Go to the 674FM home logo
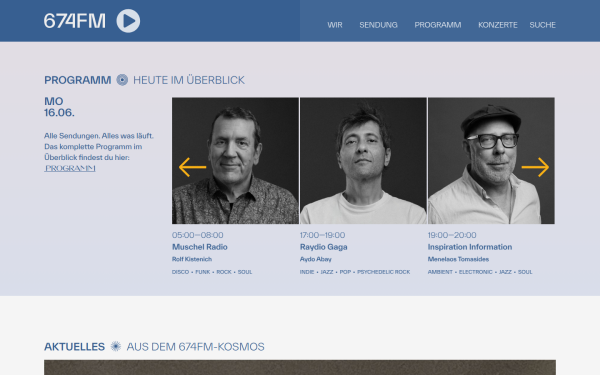 coord(75,21)
